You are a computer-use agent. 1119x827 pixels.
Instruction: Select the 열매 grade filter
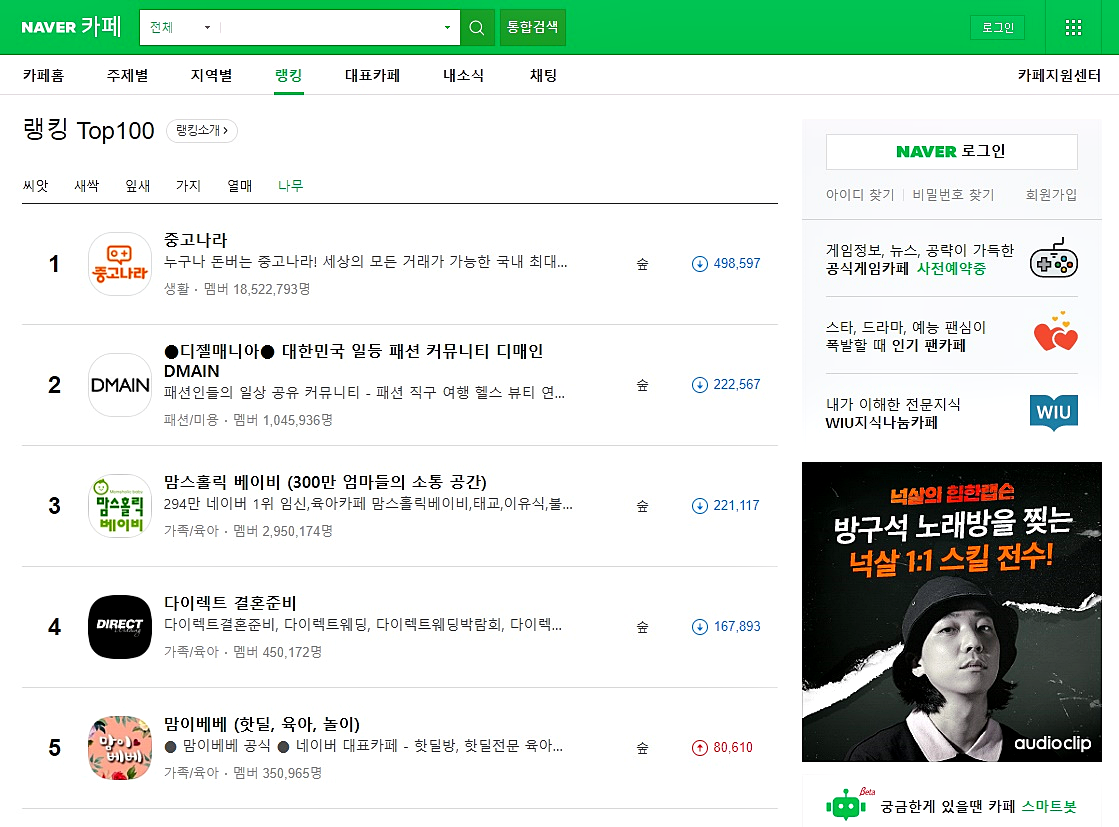tap(240, 186)
